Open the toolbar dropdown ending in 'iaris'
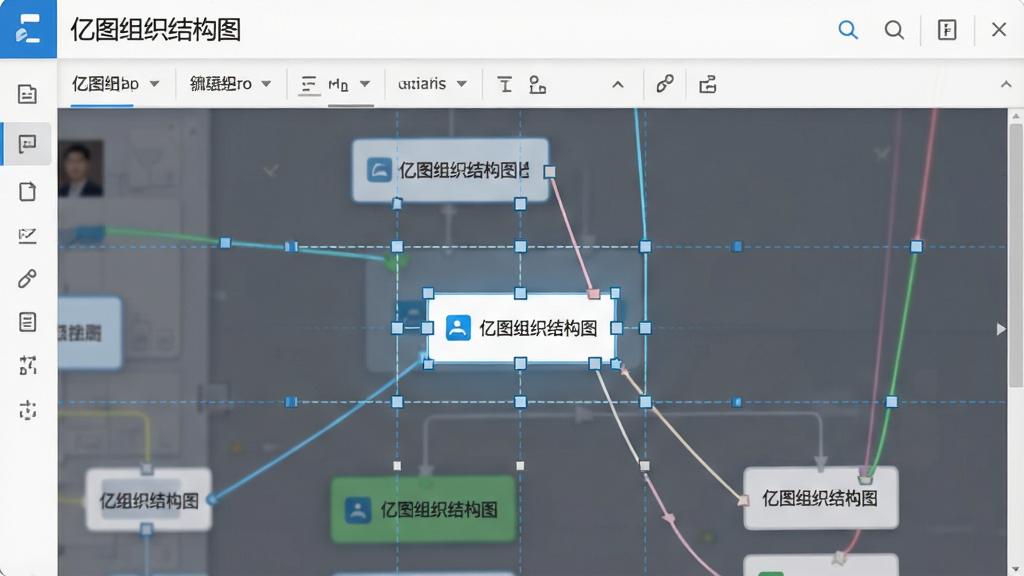Image resolution: width=1024 pixels, height=576 pixels. tap(432, 84)
